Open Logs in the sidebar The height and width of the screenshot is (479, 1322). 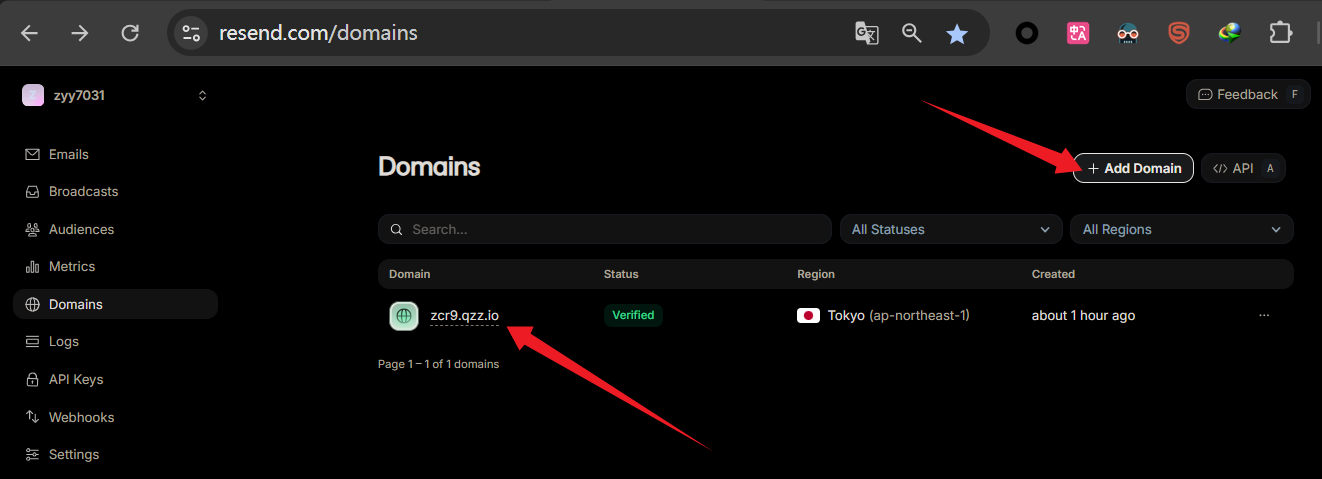tap(115, 341)
